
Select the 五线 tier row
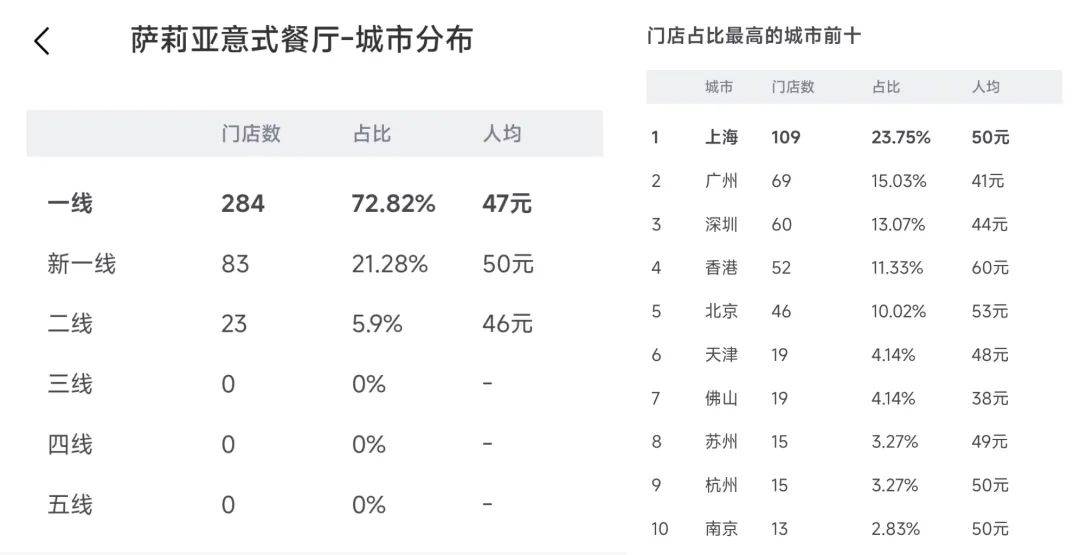70,504
